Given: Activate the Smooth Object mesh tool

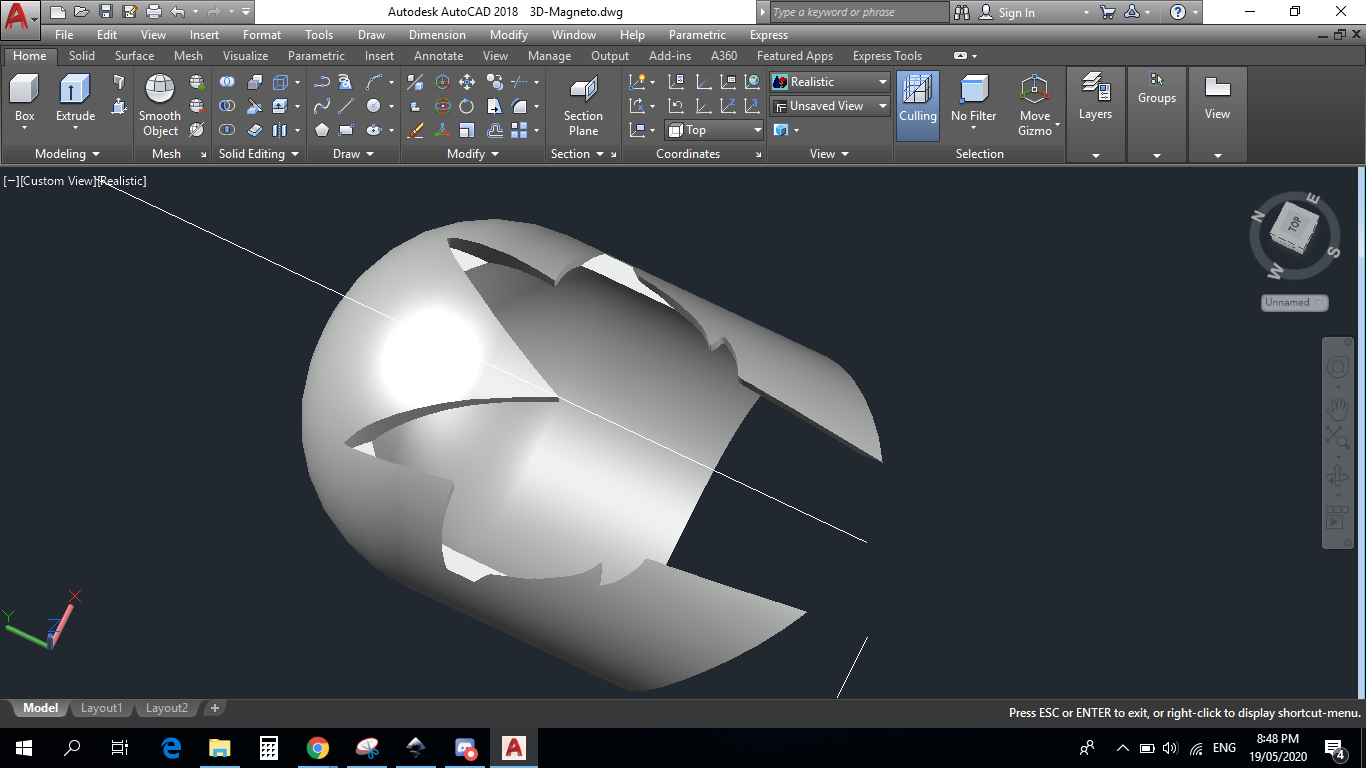Looking at the screenshot, I should click(x=160, y=105).
